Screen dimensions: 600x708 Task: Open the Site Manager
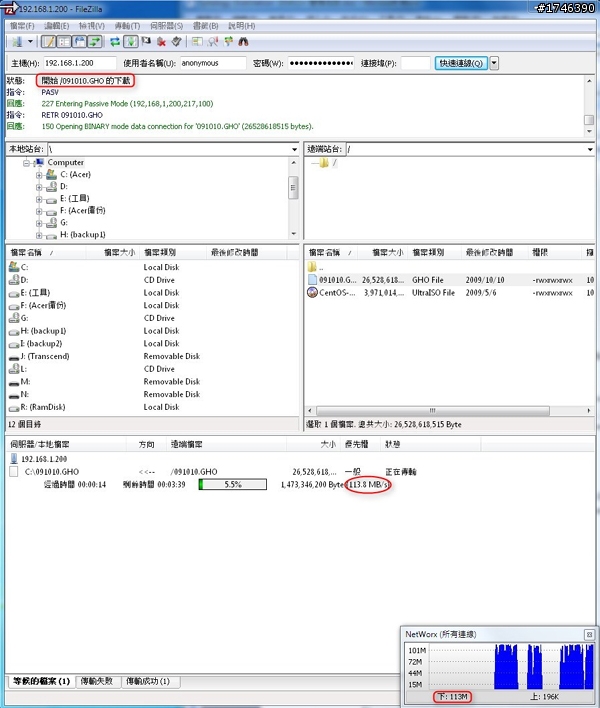point(17,42)
